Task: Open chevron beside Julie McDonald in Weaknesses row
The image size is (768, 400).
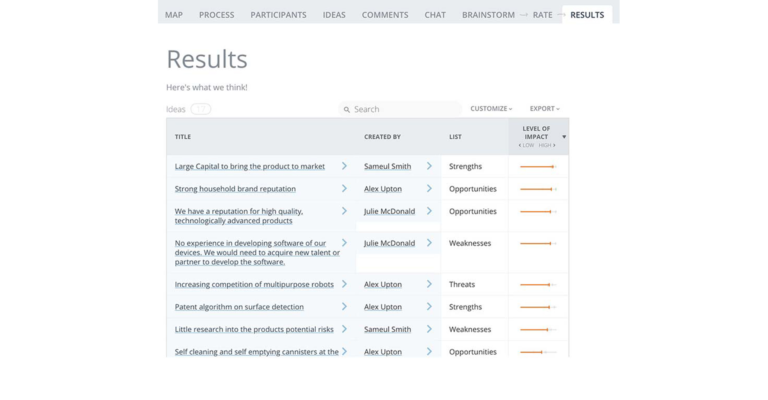Action: (429, 243)
